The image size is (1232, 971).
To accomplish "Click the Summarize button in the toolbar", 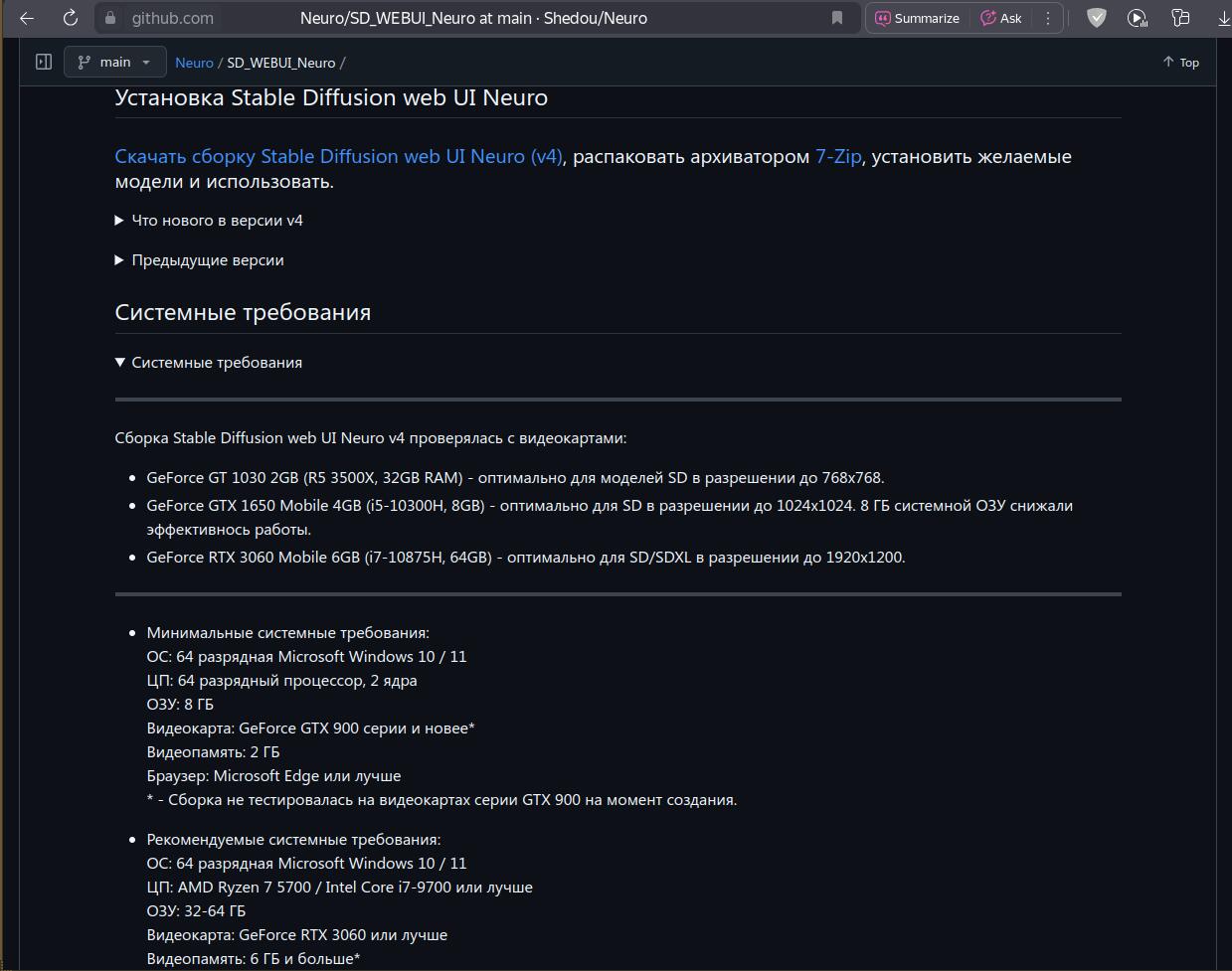I will (917, 18).
